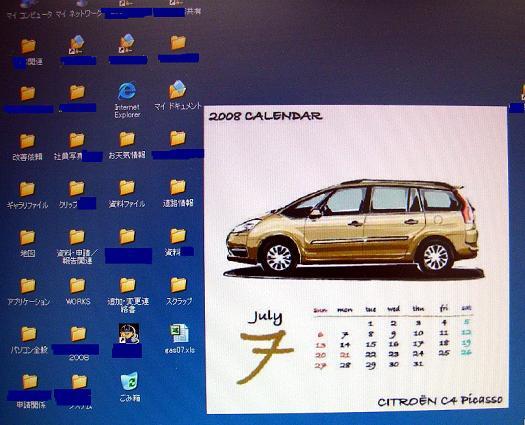Click the Citroën C4 Picasso car picture

point(353,229)
